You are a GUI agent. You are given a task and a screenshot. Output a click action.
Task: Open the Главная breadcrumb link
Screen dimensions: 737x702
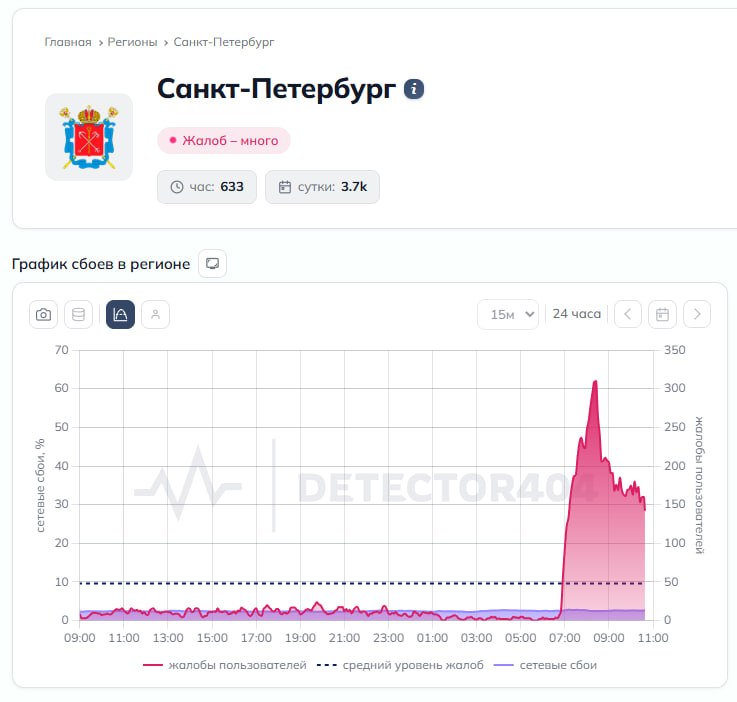(x=67, y=42)
